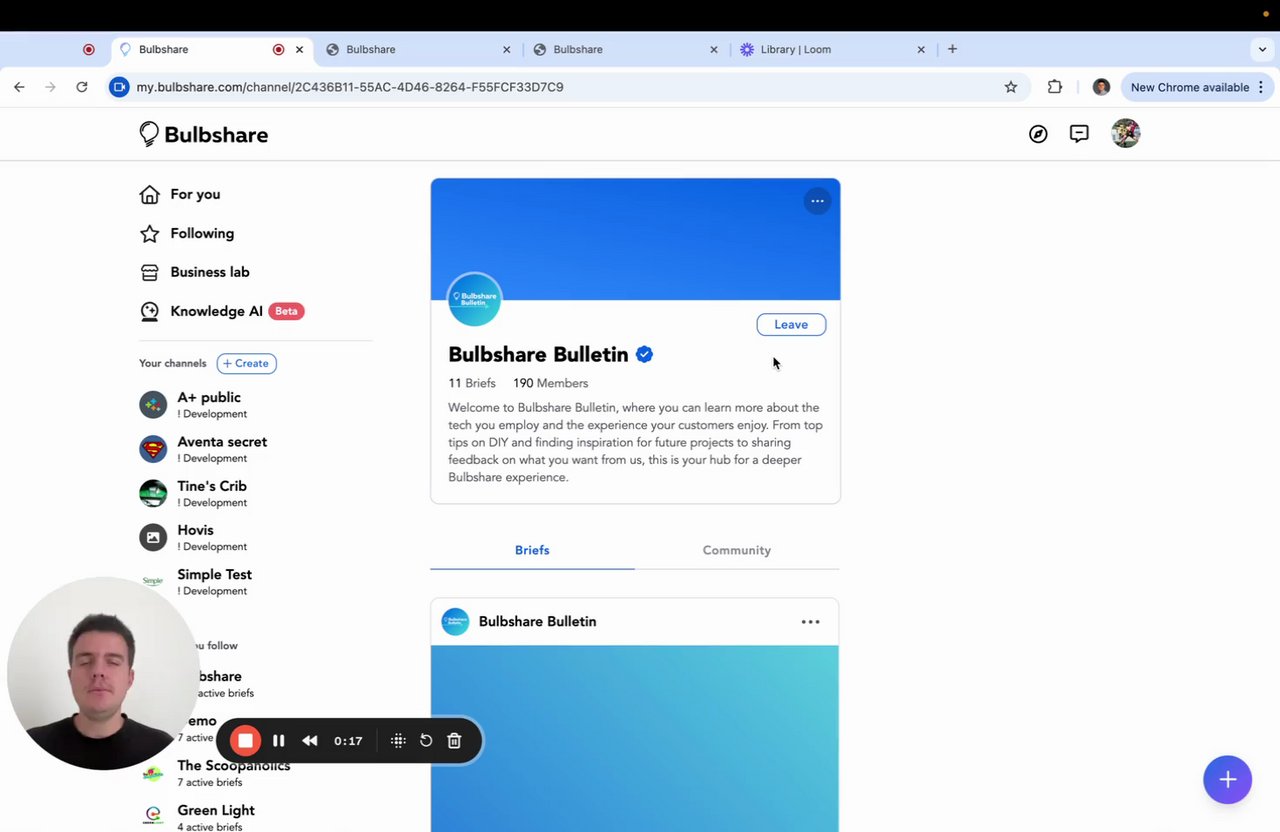Open the A+ public channel
1280x832 pixels.
pyautogui.click(x=208, y=404)
